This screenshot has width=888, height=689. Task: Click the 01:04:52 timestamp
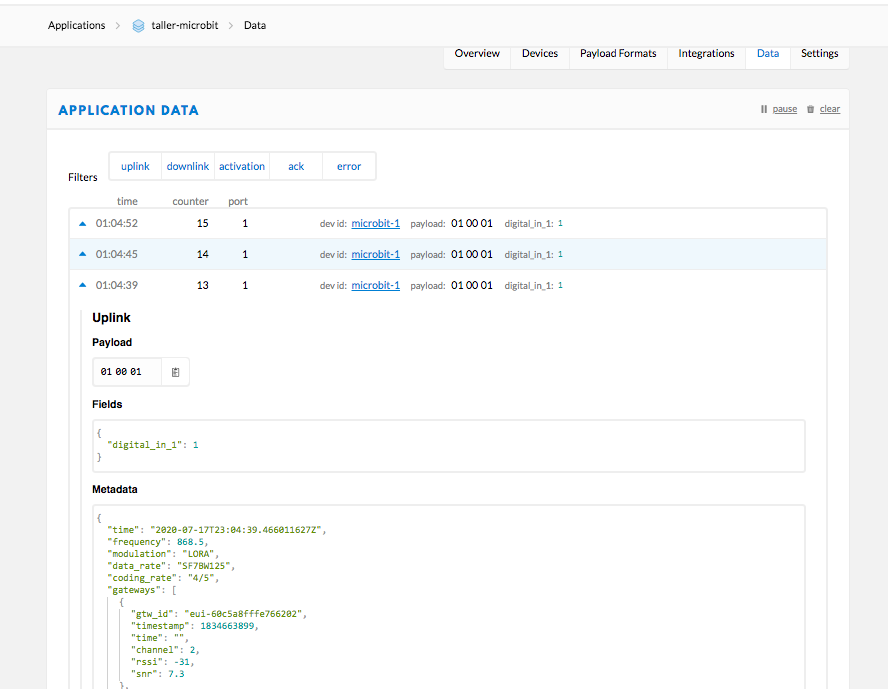click(x=117, y=223)
